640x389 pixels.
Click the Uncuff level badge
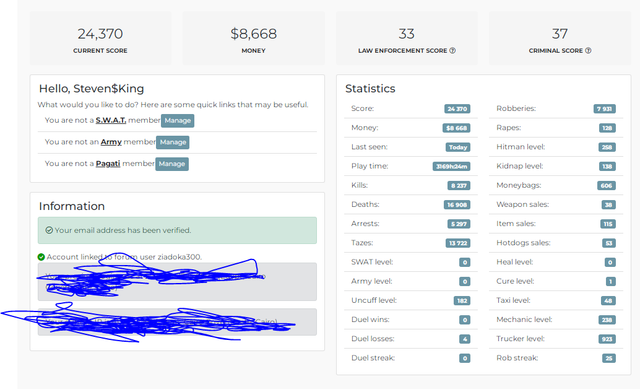click(x=462, y=301)
